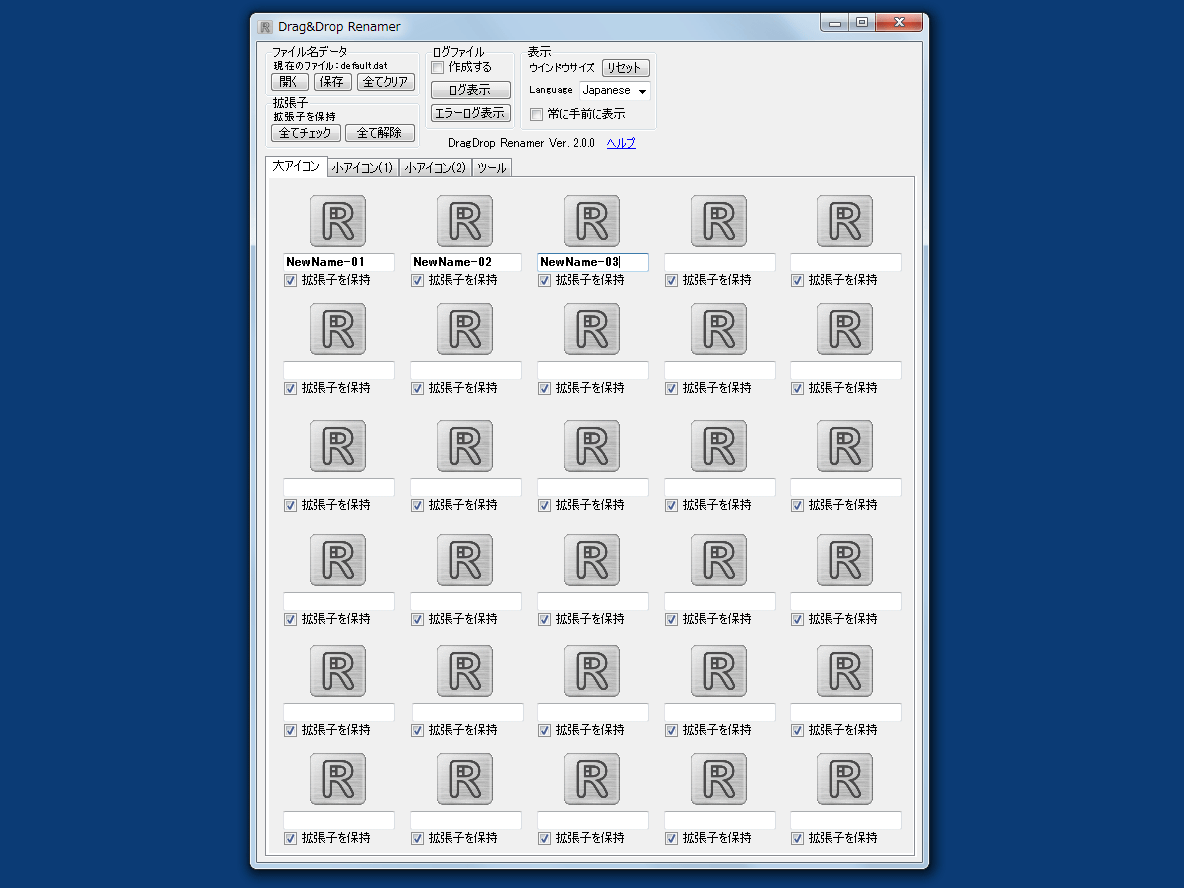Click the third R icon in the bottom row
1184x888 pixels.
pos(591,779)
